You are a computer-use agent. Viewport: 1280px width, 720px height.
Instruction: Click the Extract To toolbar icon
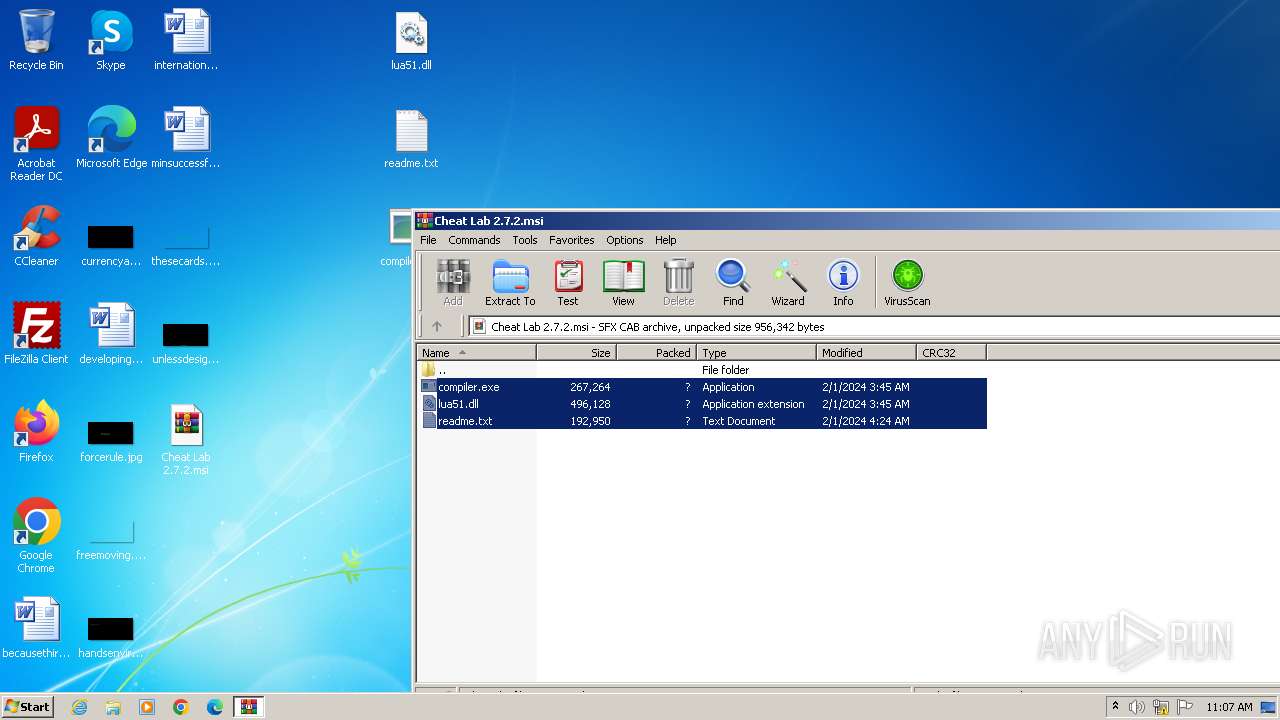coord(510,283)
